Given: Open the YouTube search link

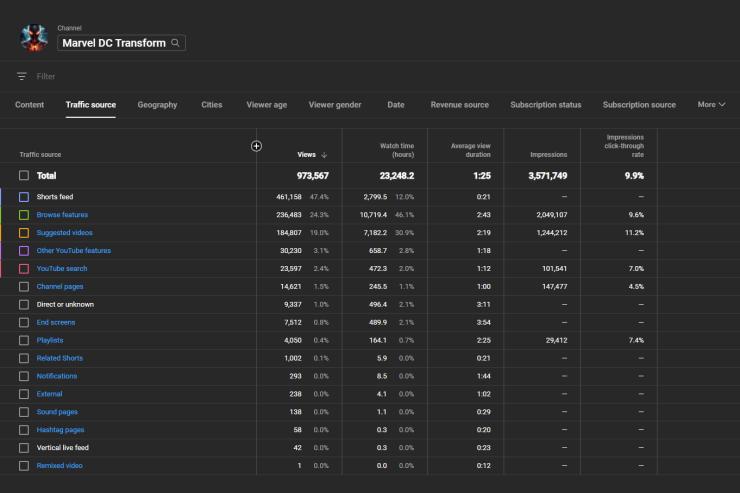Looking at the screenshot, I should (x=62, y=268).
